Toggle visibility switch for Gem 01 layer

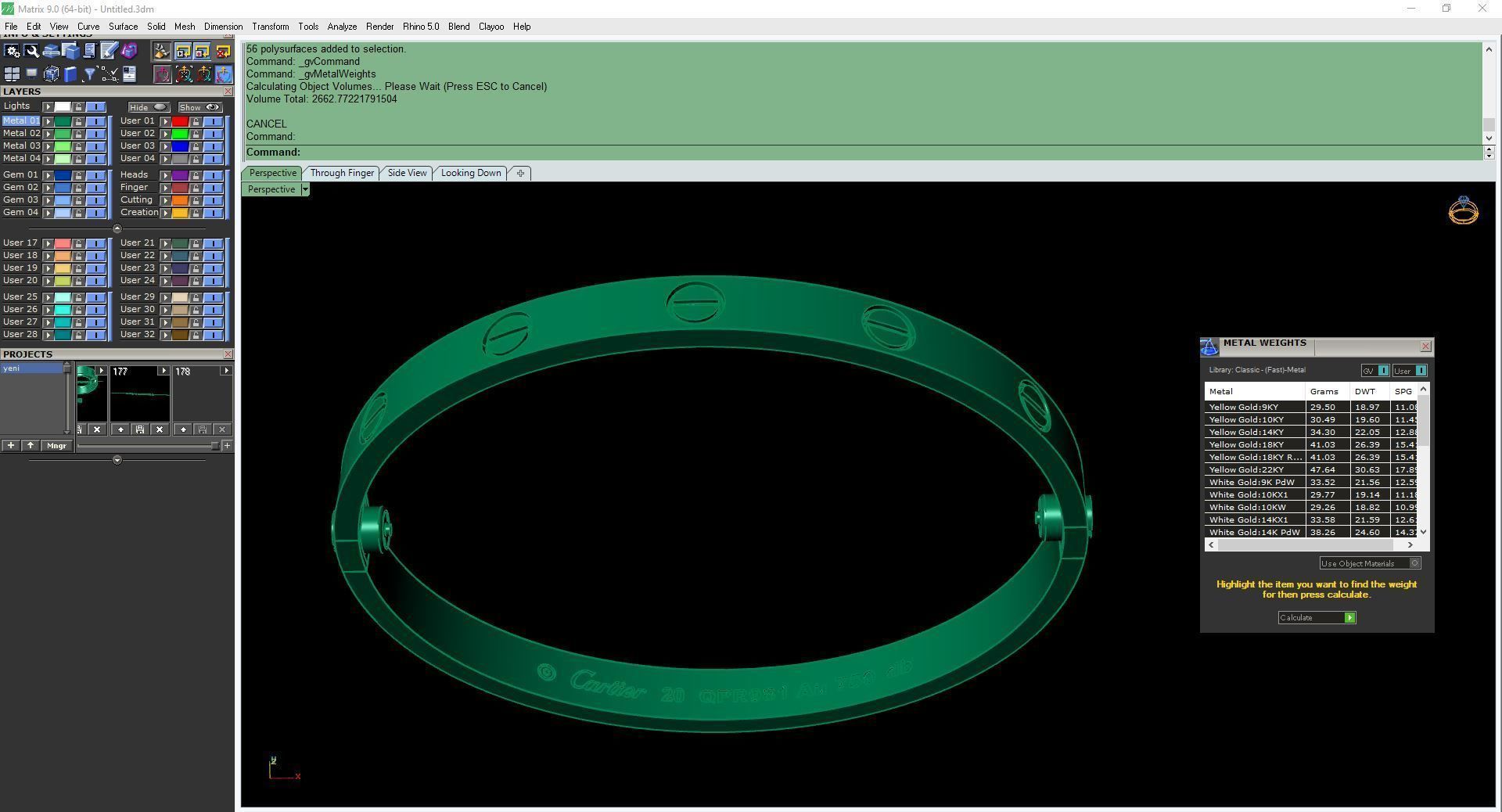tap(95, 175)
